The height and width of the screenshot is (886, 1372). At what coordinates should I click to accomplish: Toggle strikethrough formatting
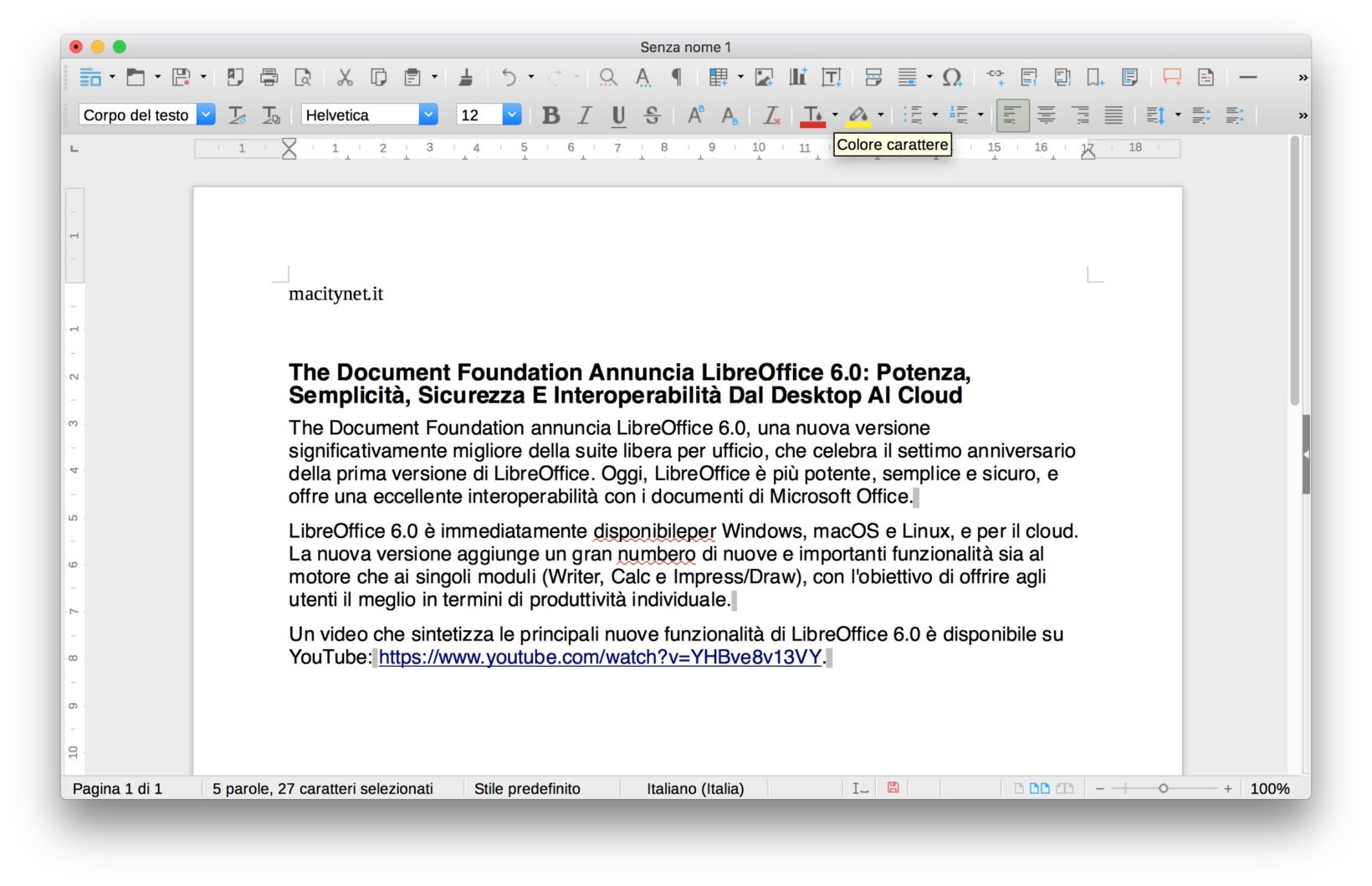pyautogui.click(x=653, y=115)
